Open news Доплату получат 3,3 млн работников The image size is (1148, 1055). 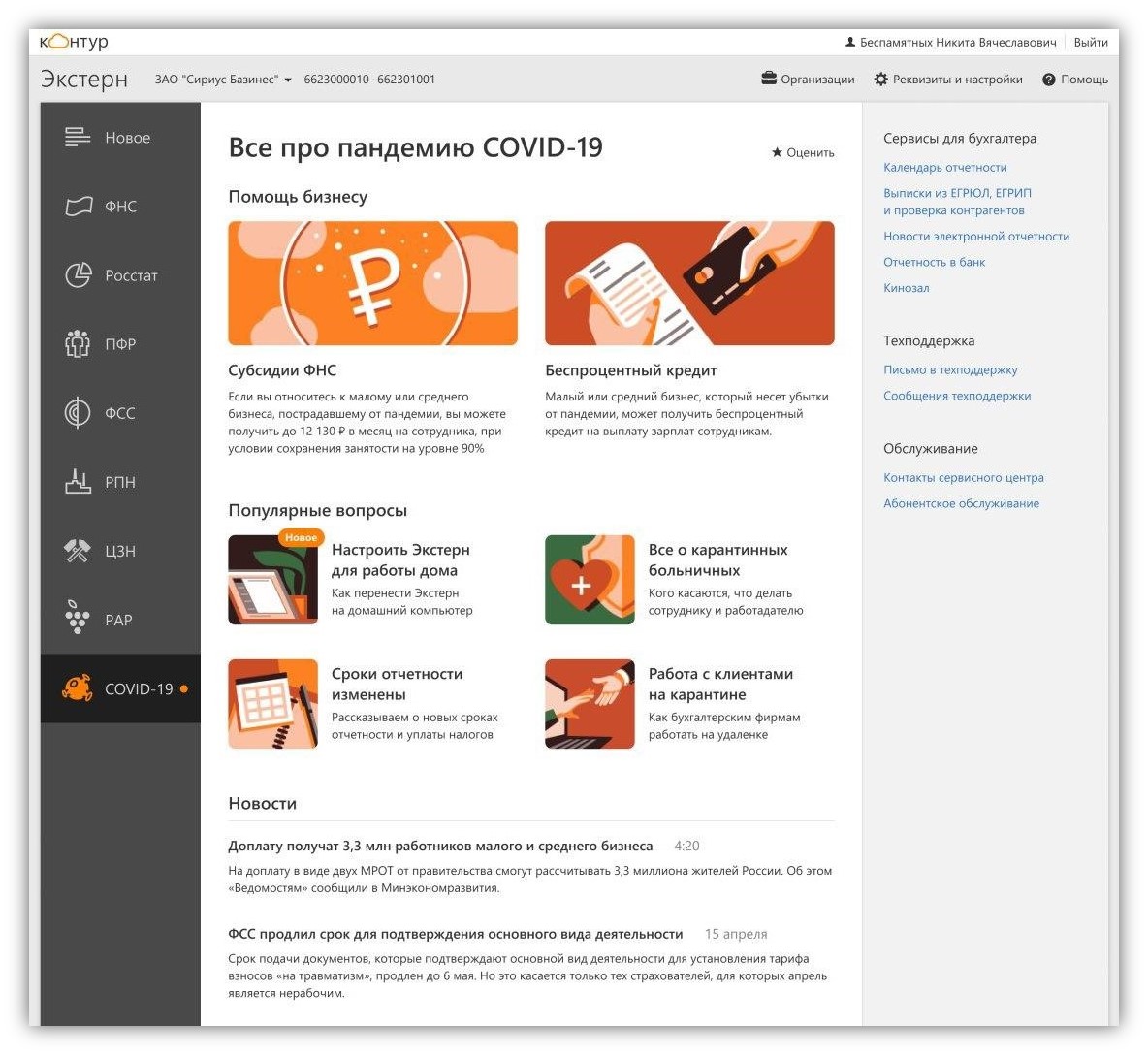pos(441,846)
